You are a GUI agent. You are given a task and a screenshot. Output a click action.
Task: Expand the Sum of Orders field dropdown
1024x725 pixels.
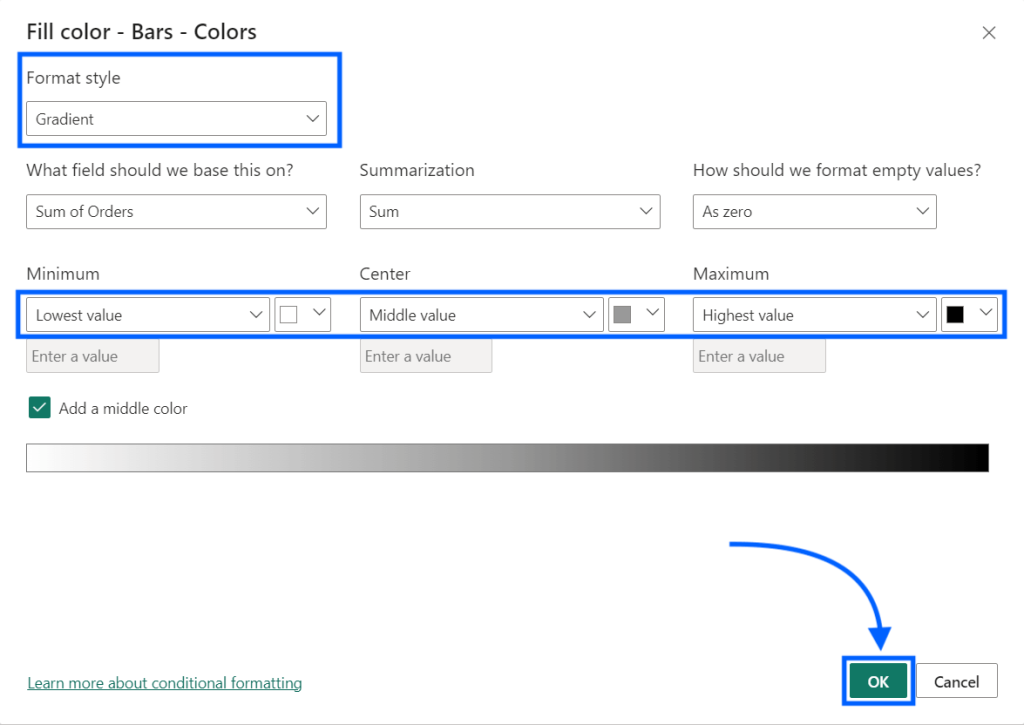click(176, 212)
